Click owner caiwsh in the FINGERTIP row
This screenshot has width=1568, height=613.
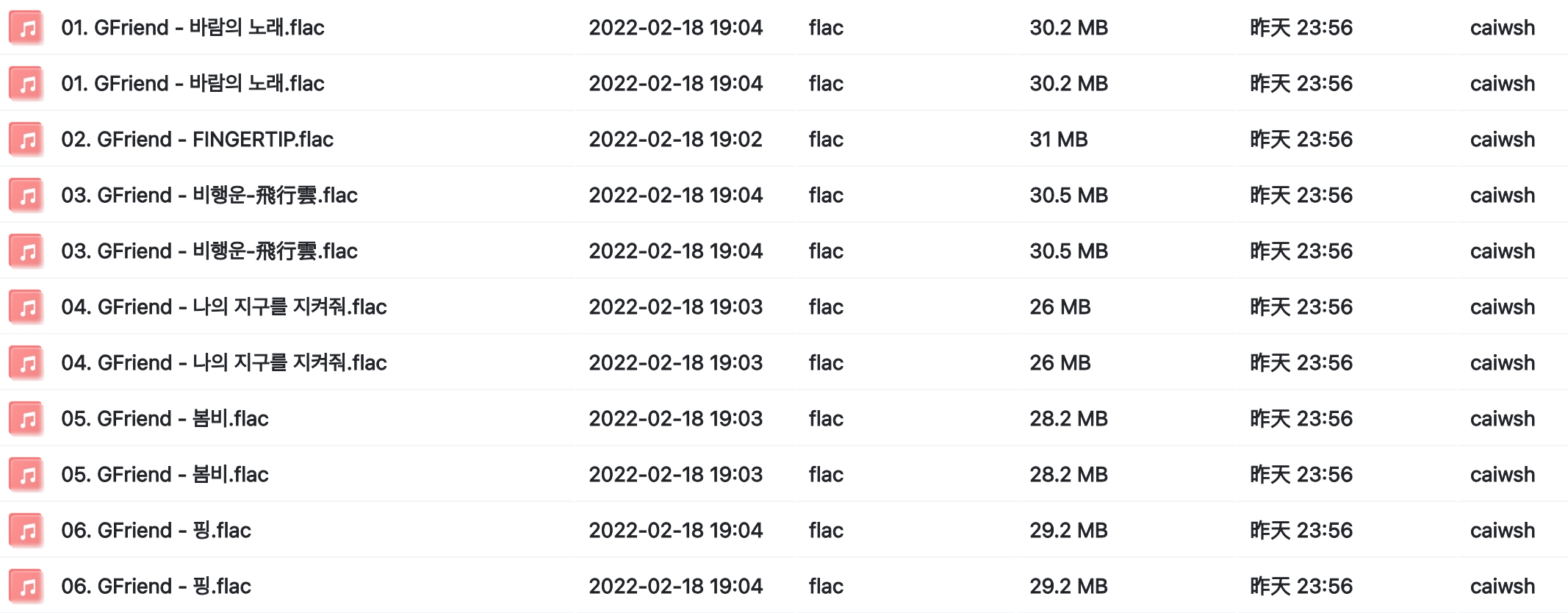[1502, 140]
